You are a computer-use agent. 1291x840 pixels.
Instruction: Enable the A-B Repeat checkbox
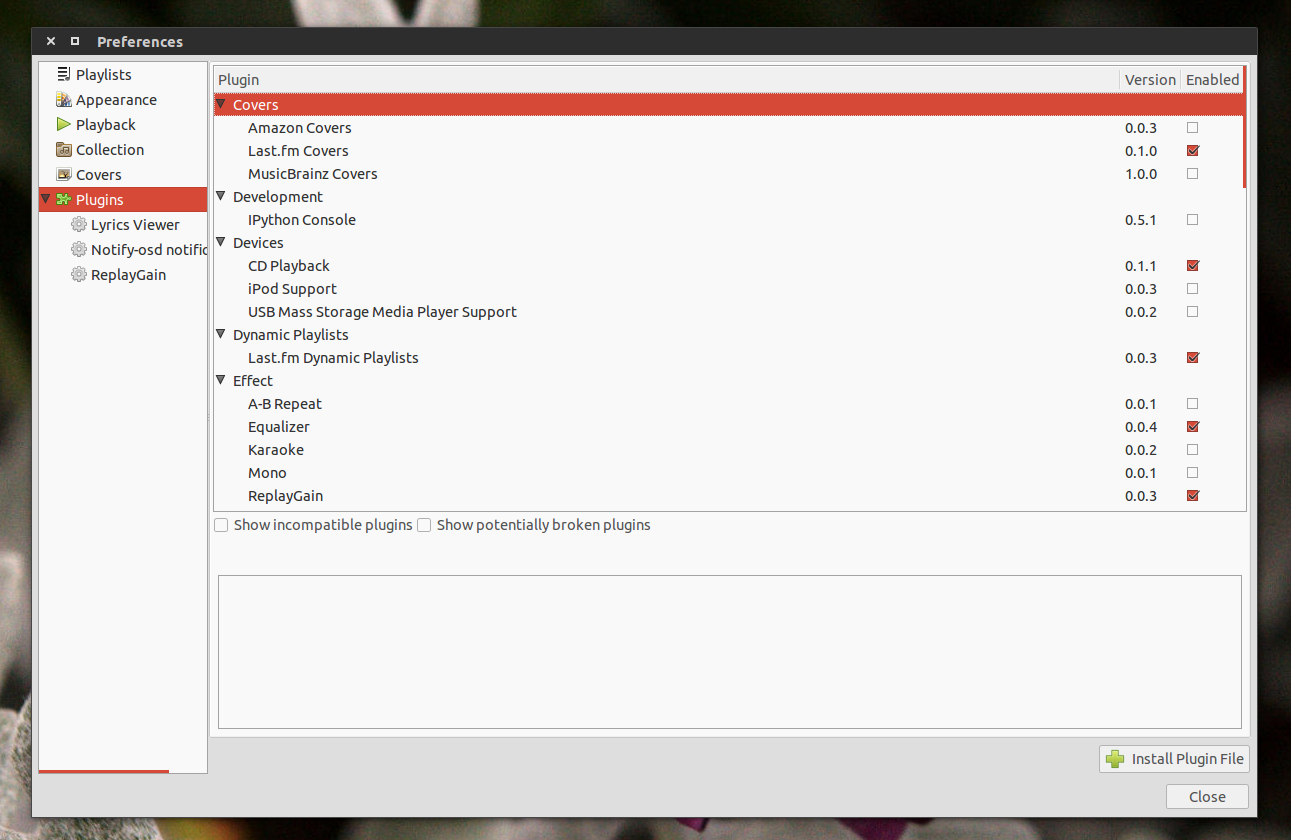1192,404
